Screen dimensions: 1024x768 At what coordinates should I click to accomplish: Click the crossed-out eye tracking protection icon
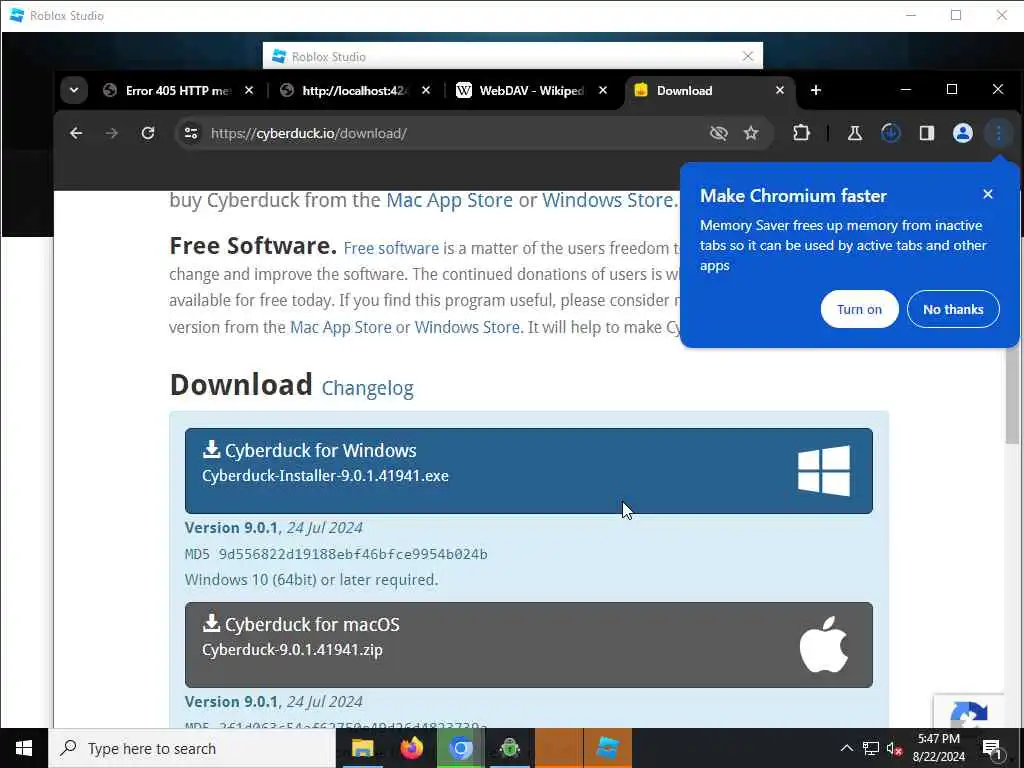pos(718,133)
